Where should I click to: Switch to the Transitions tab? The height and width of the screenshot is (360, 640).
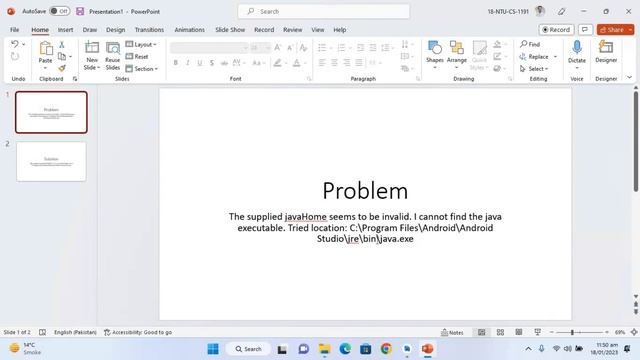(149, 30)
